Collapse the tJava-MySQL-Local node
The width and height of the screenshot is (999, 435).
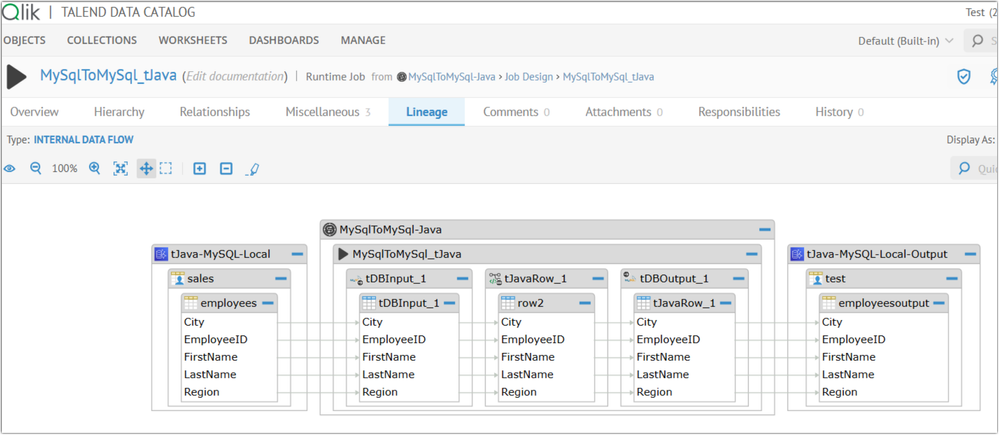[298, 254]
